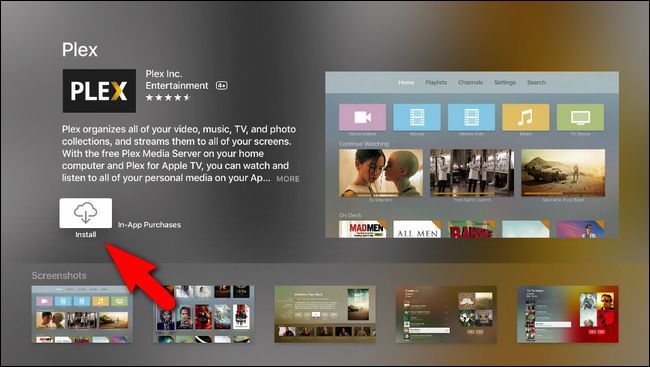Open the large Plex home preview image
The height and width of the screenshot is (367, 650).
[x=472, y=155]
